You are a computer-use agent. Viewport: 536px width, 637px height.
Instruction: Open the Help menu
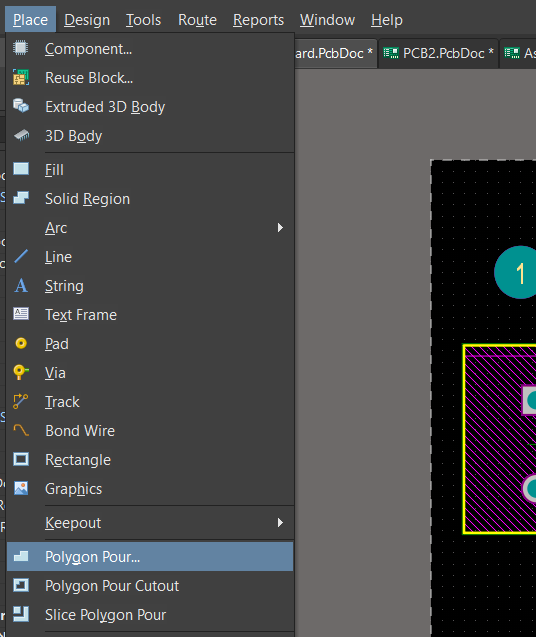(x=386, y=20)
